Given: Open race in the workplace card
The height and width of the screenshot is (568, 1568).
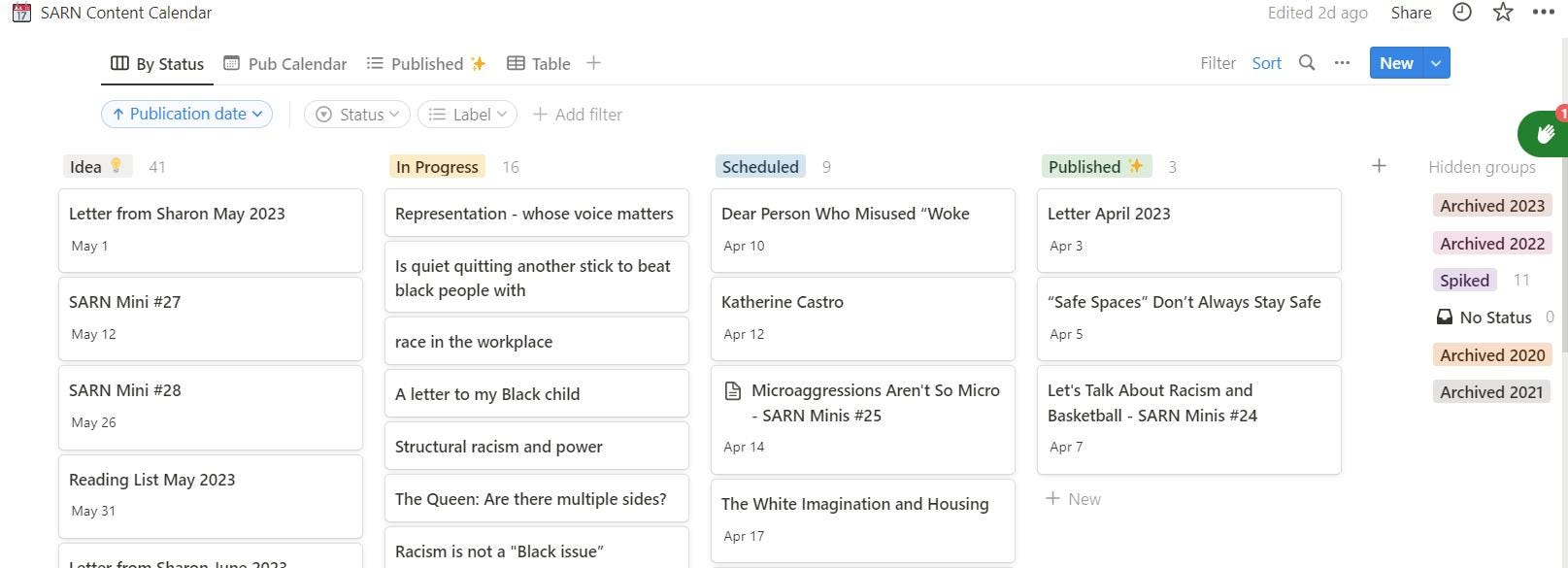Looking at the screenshot, I should click(x=537, y=342).
